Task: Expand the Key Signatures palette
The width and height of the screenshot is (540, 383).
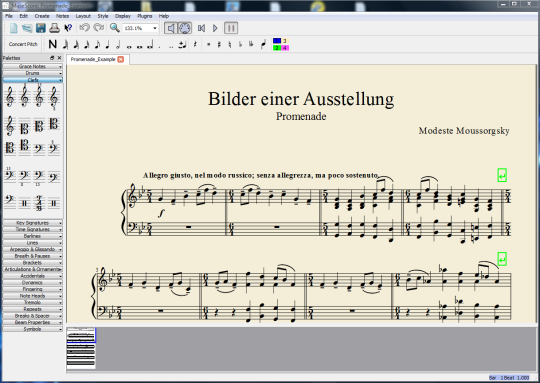Action: (x=33, y=223)
